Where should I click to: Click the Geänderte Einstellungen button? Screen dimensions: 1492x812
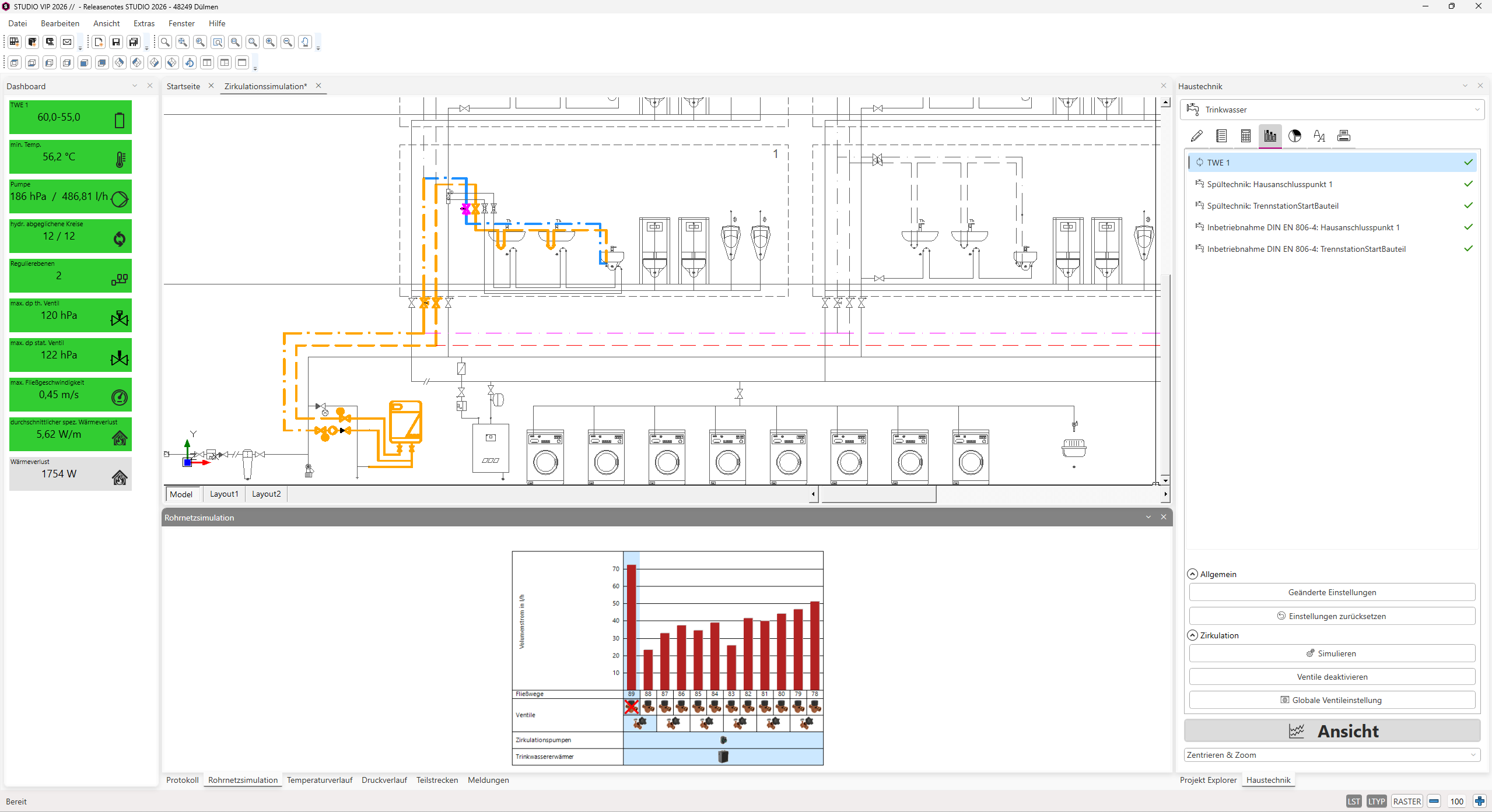1332,592
